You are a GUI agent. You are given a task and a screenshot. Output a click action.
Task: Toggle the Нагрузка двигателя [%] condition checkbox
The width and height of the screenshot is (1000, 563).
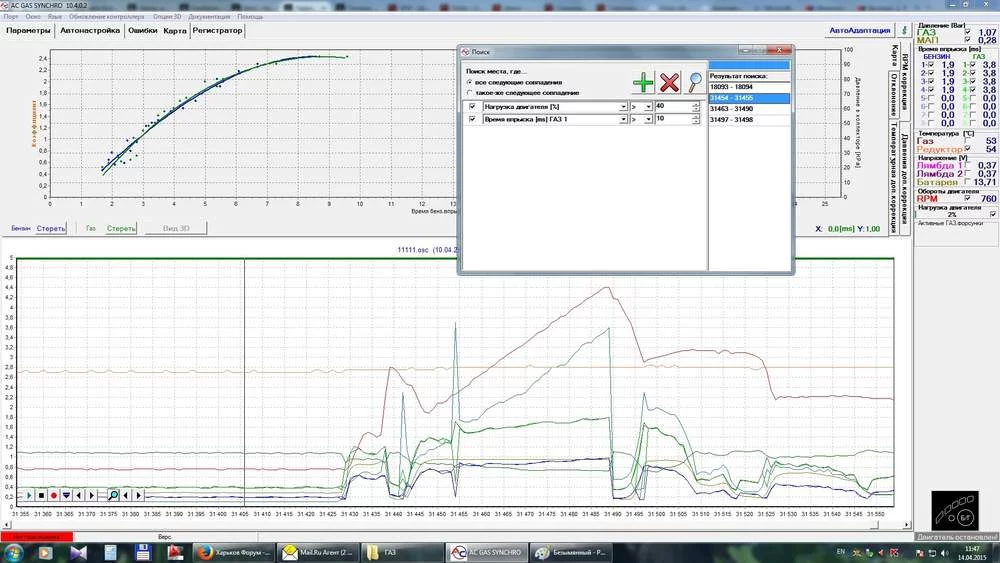click(472, 106)
